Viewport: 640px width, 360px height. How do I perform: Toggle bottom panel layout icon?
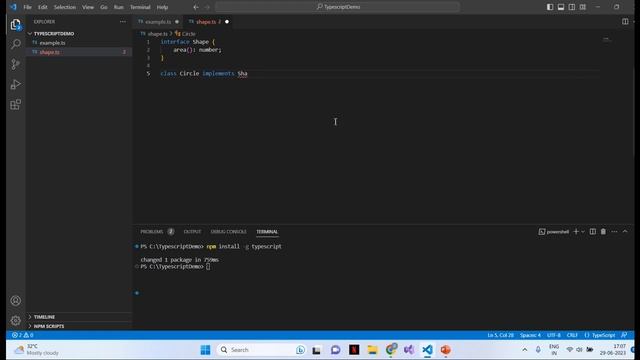pyautogui.click(x=561, y=7)
